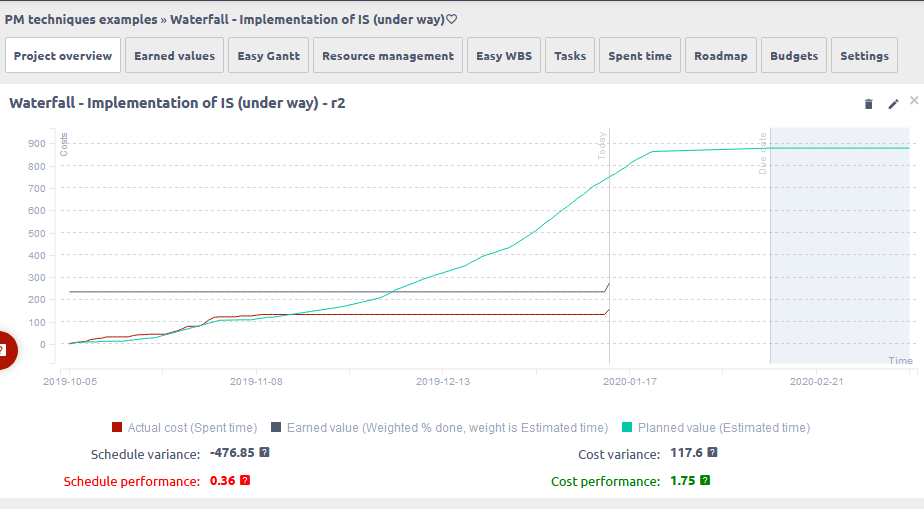Toggle Planned value series in chart legend
This screenshot has width=924, height=509.
coord(716,427)
